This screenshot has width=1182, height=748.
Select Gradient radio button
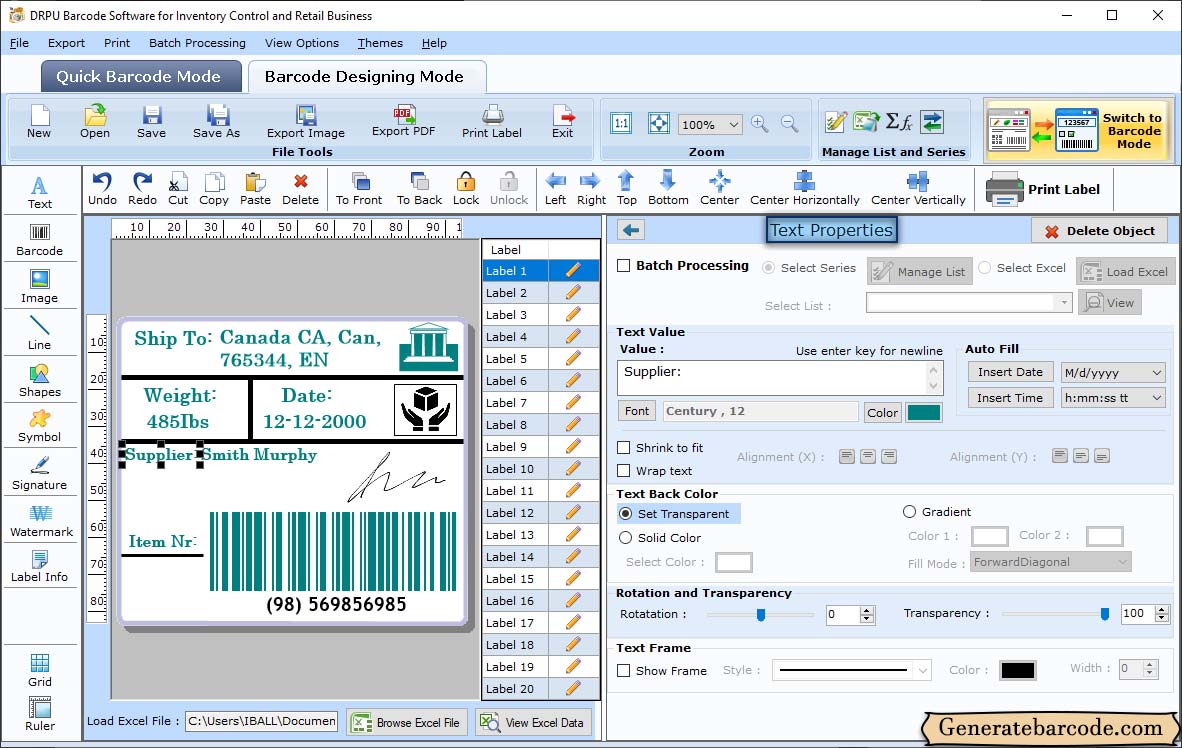tap(909, 511)
